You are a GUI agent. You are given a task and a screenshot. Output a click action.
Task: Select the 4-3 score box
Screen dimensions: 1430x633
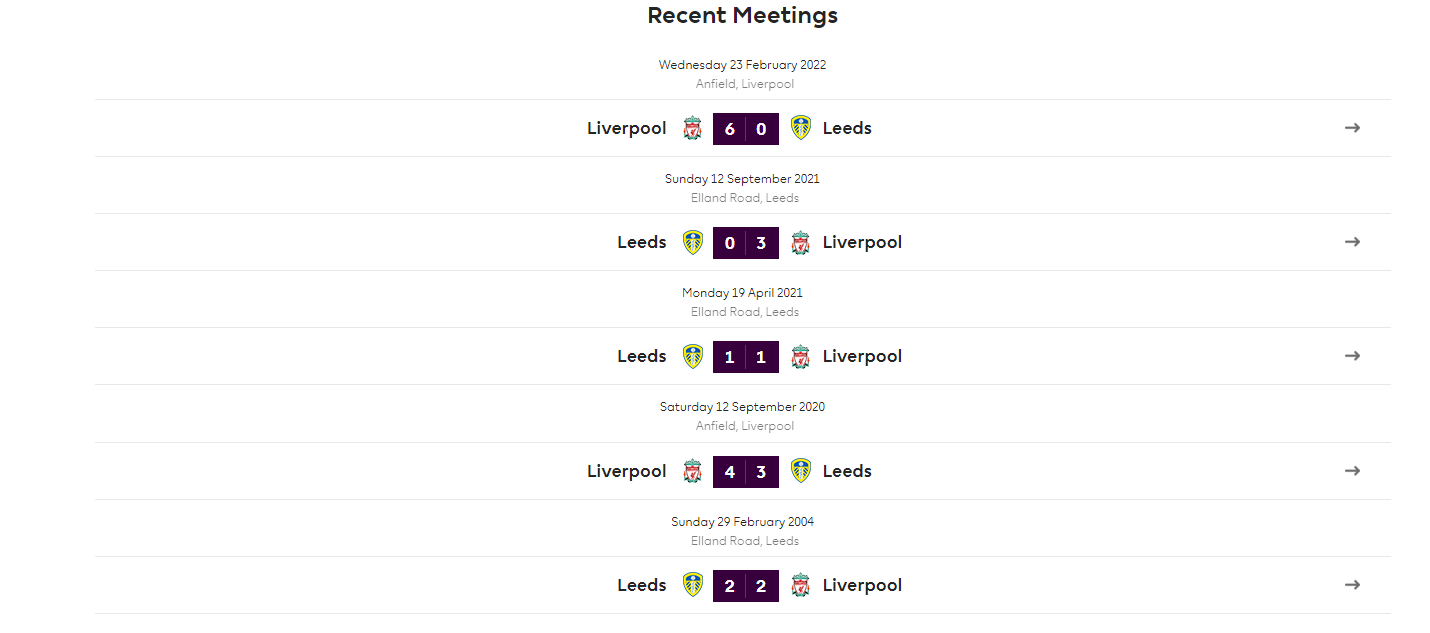pos(746,471)
